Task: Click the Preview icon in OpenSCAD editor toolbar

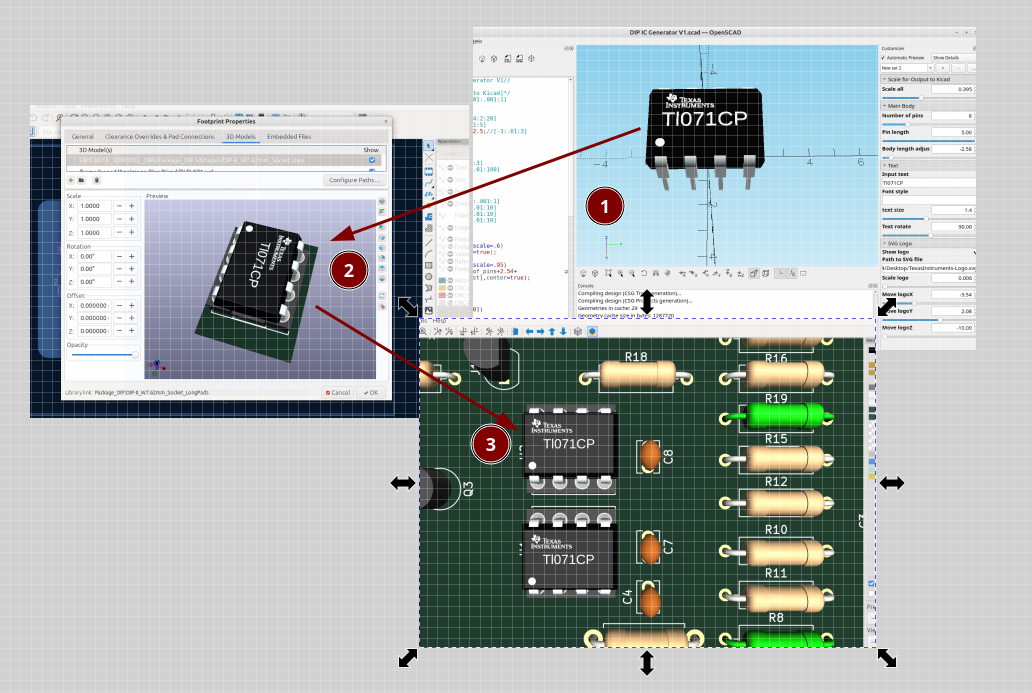Action: (482, 59)
